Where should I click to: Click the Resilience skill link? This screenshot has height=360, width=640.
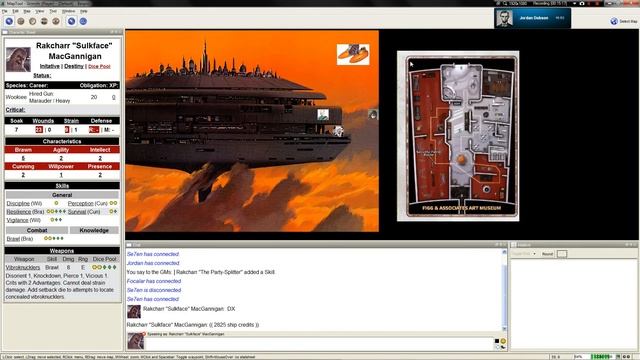(x=19, y=212)
